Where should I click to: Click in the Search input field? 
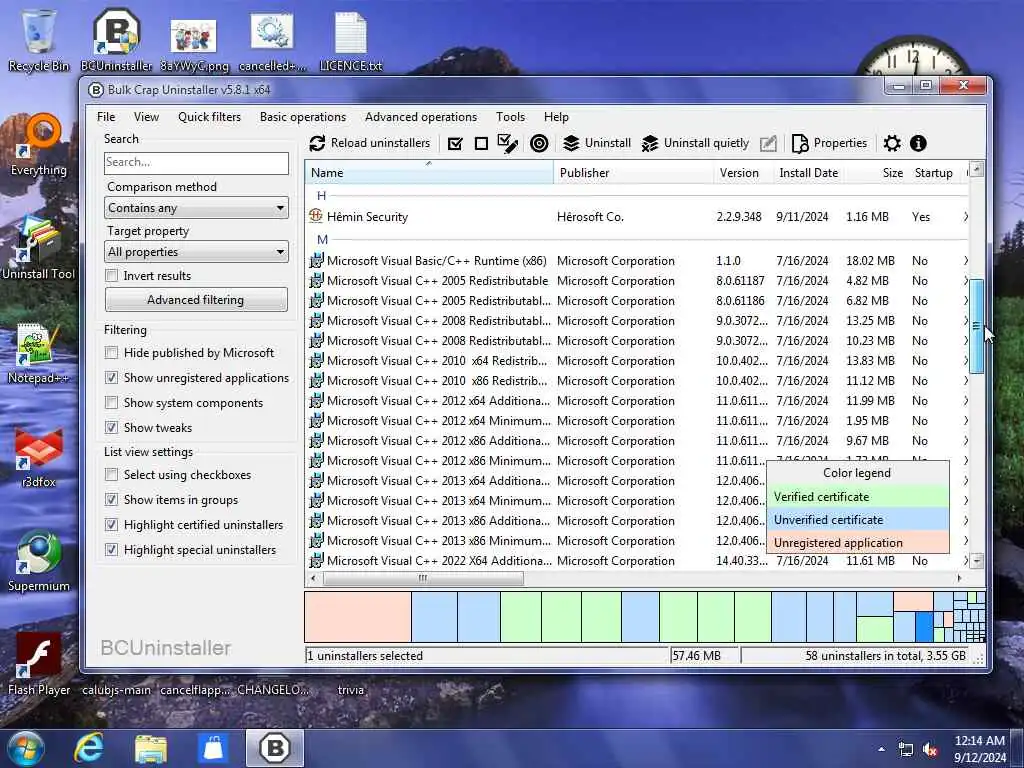coord(196,163)
